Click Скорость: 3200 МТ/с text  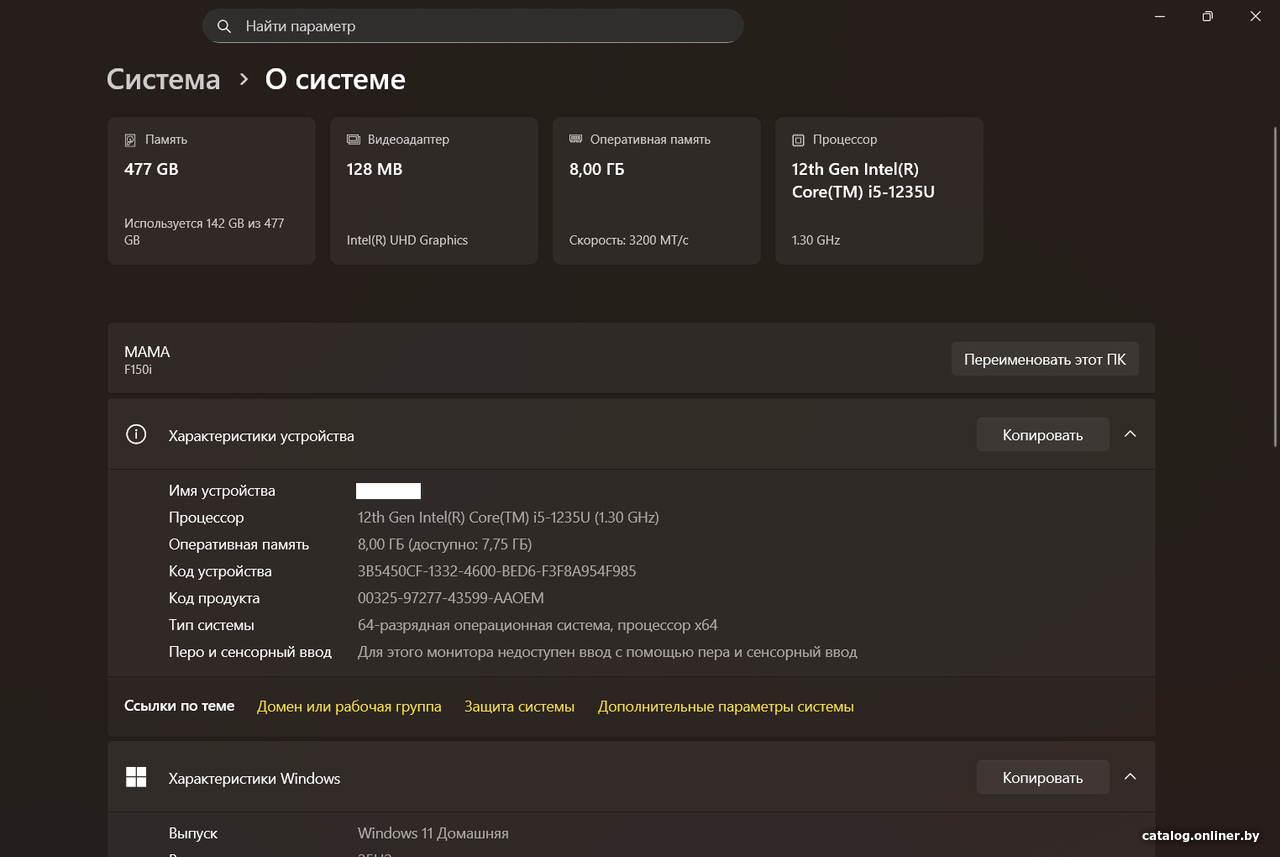629,240
